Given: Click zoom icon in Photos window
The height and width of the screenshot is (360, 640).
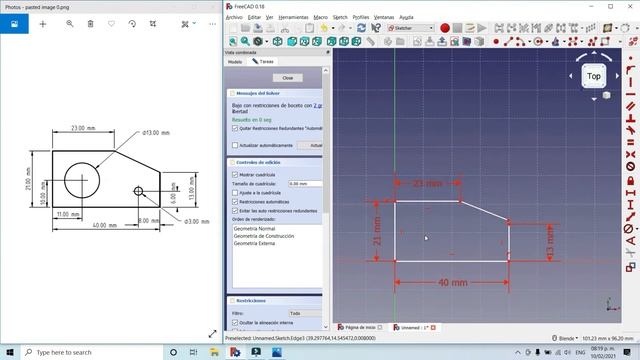Looking at the screenshot, I should [70, 24].
